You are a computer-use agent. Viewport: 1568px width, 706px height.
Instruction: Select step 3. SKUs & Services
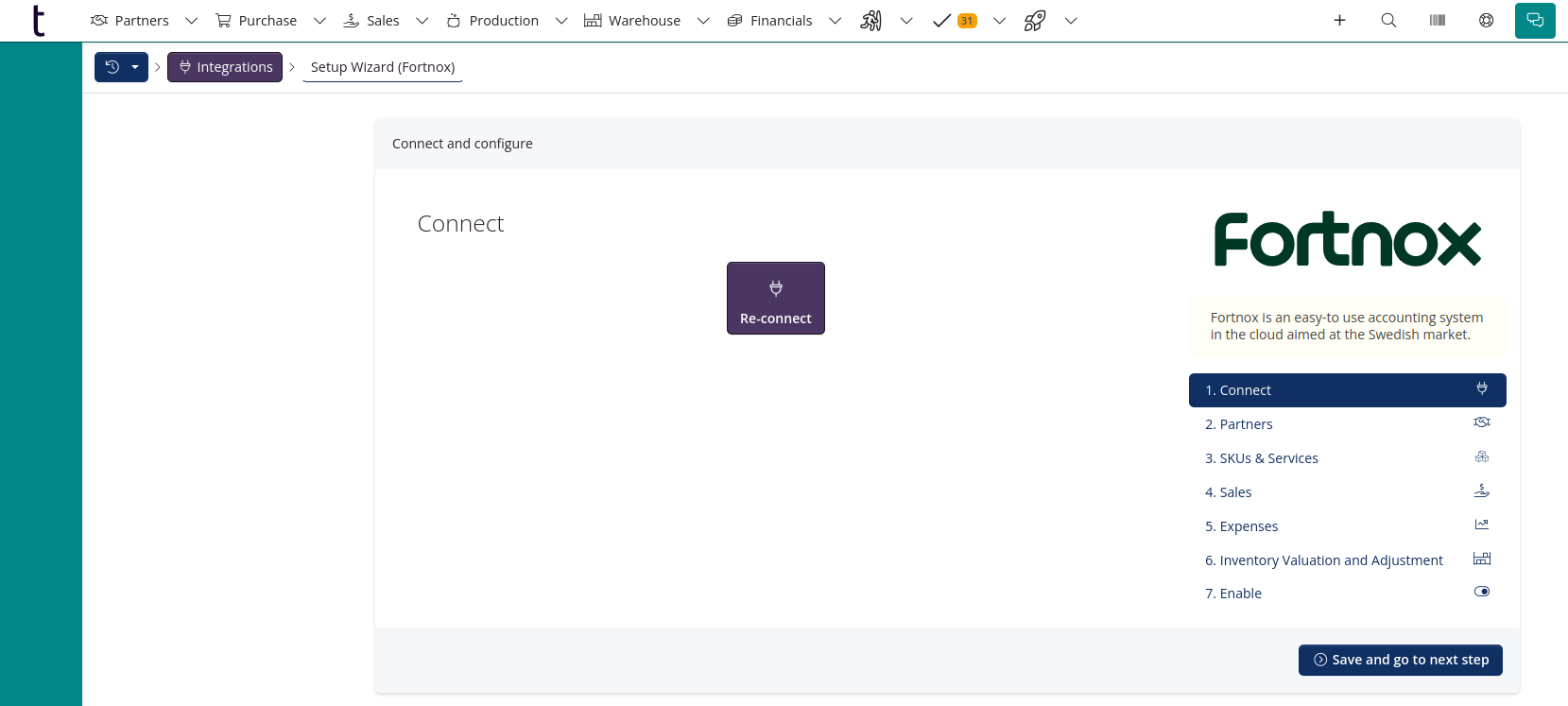click(x=1348, y=458)
